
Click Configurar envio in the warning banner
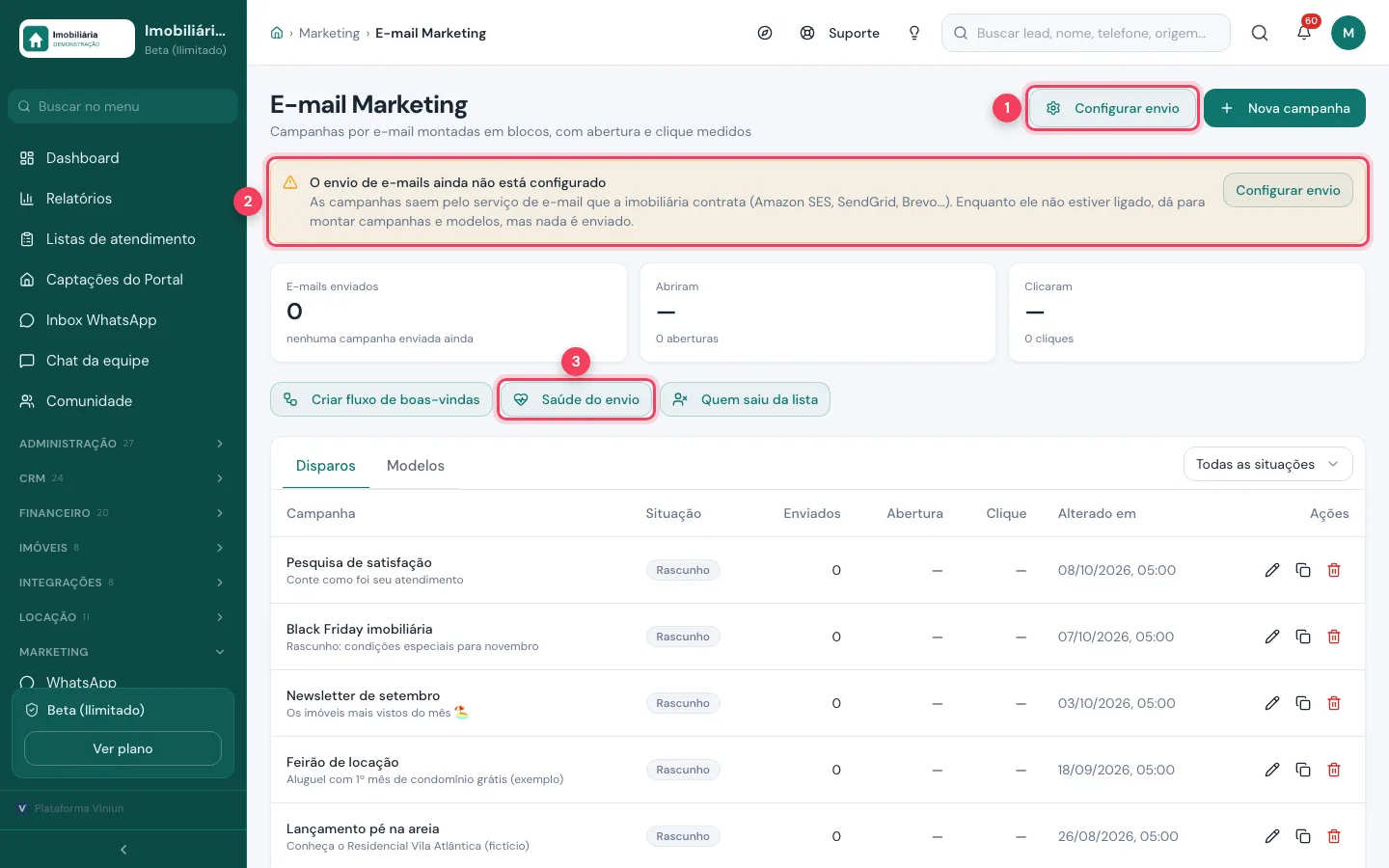click(x=1288, y=190)
